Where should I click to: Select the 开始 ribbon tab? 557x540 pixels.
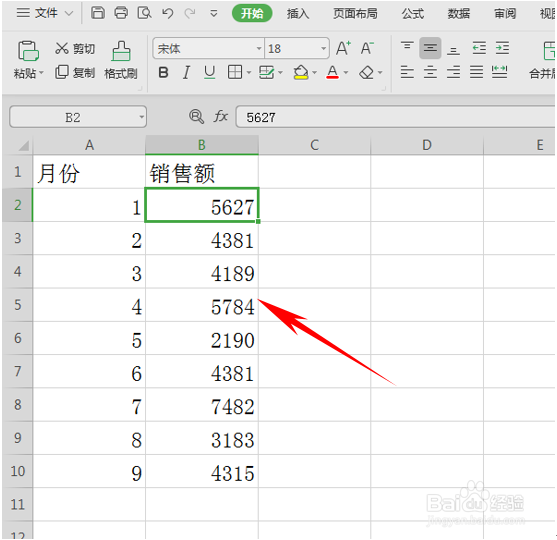(252, 14)
